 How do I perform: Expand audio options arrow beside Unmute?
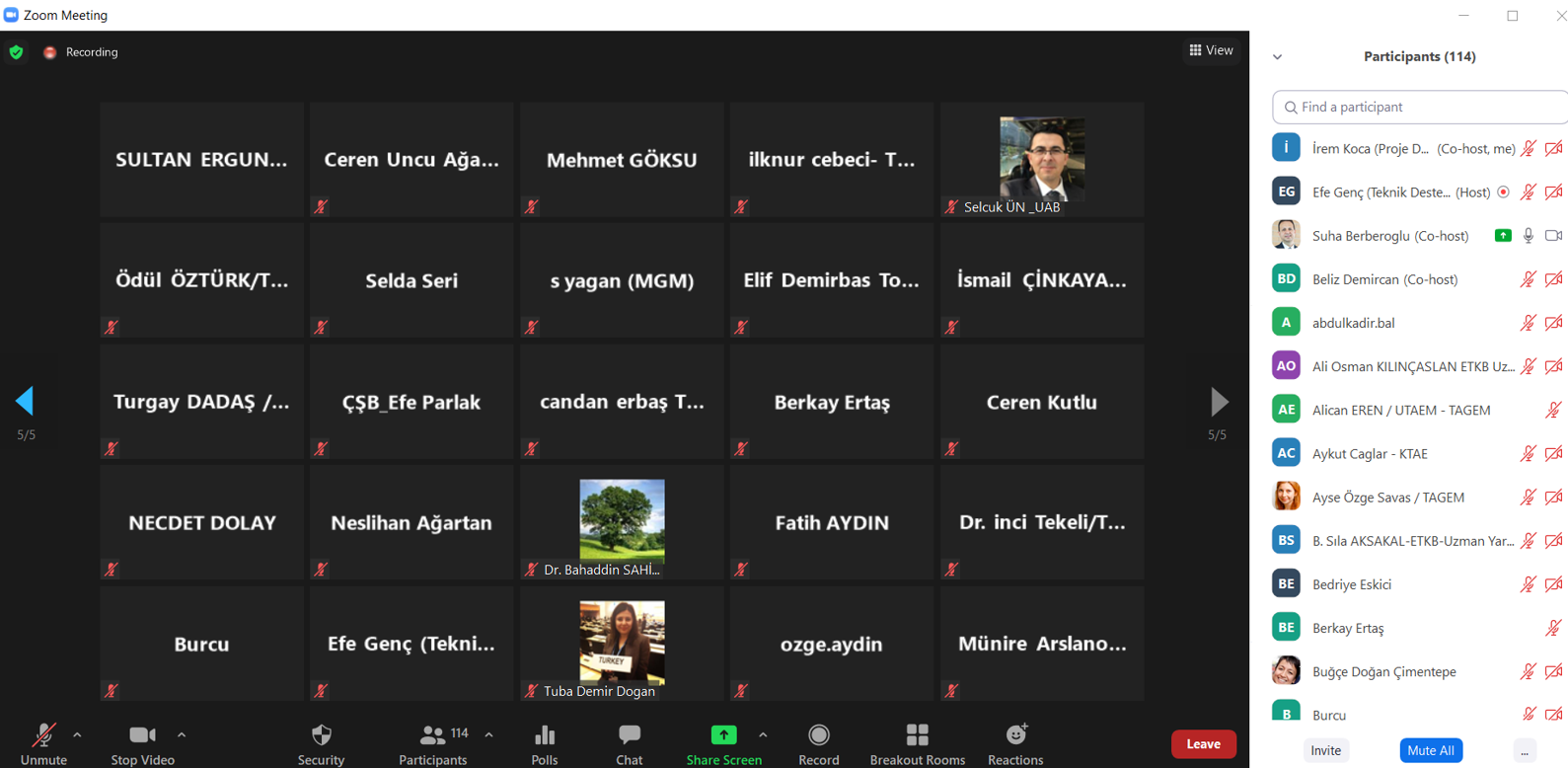point(77,734)
